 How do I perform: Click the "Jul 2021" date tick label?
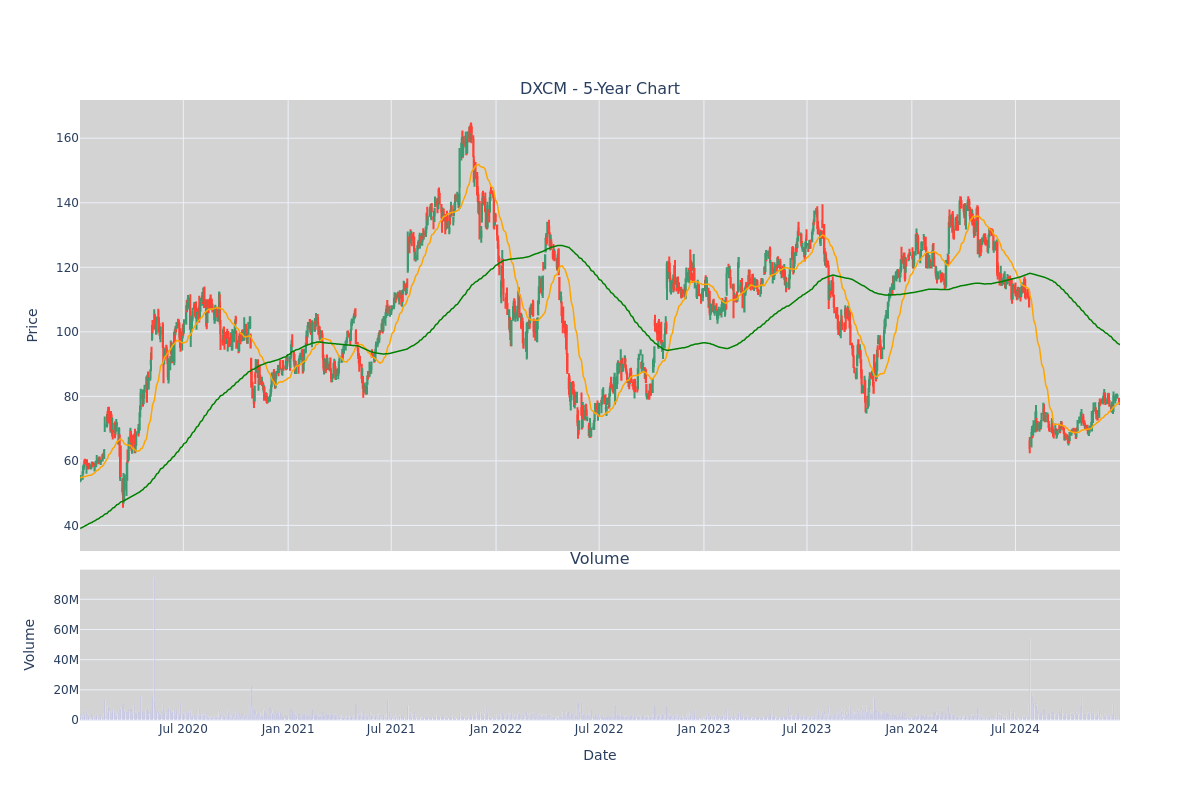click(391, 729)
